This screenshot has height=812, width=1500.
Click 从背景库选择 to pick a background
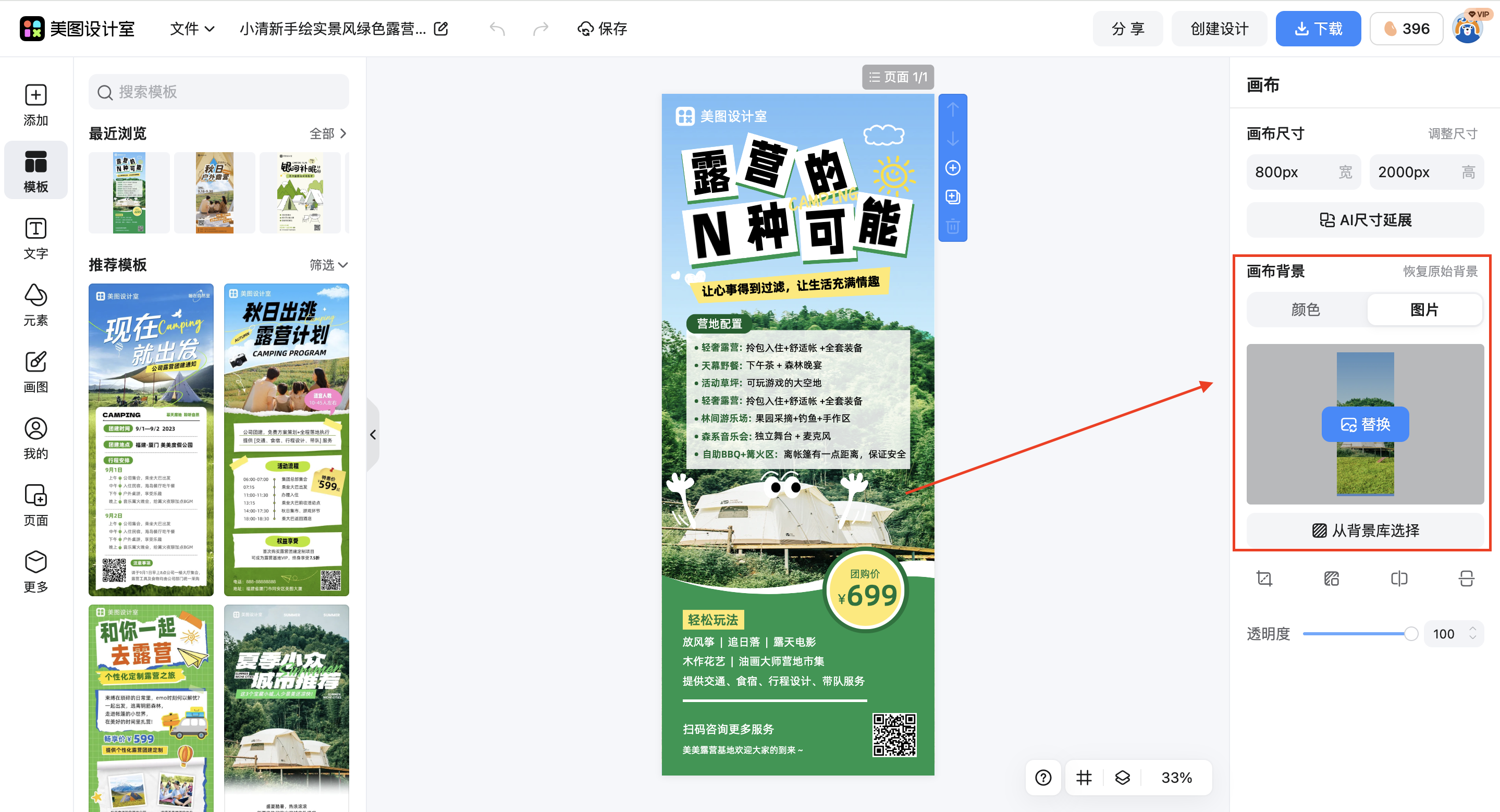pos(1365,530)
